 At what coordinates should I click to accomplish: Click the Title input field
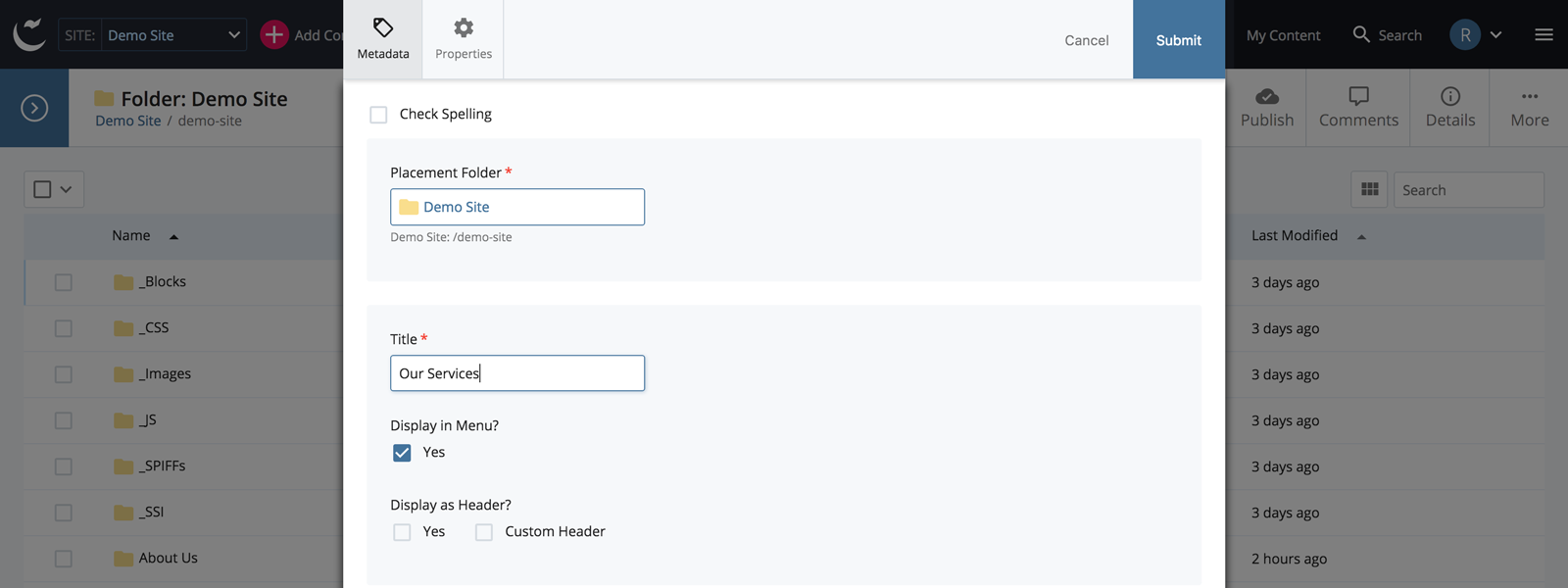[x=517, y=373]
